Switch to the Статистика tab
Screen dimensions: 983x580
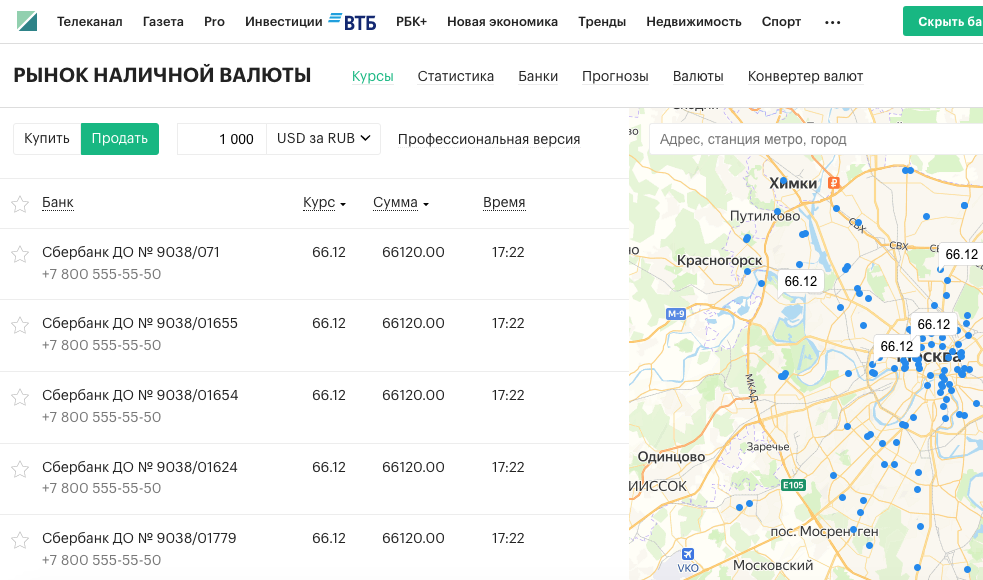click(x=456, y=76)
